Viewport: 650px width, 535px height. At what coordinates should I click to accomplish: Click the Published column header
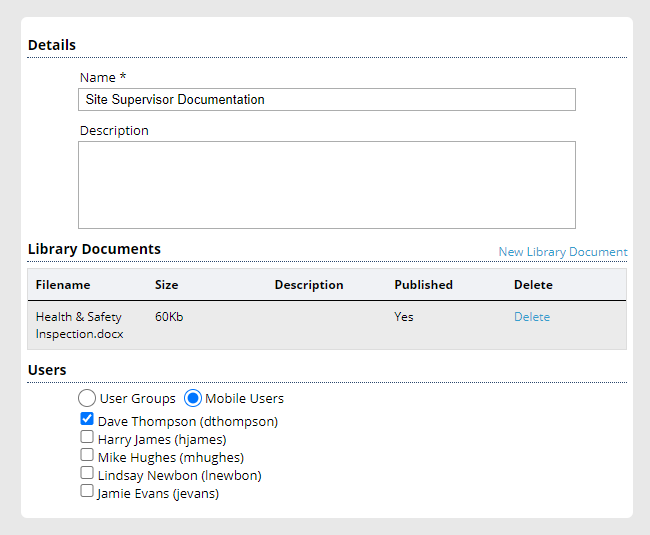(x=423, y=285)
